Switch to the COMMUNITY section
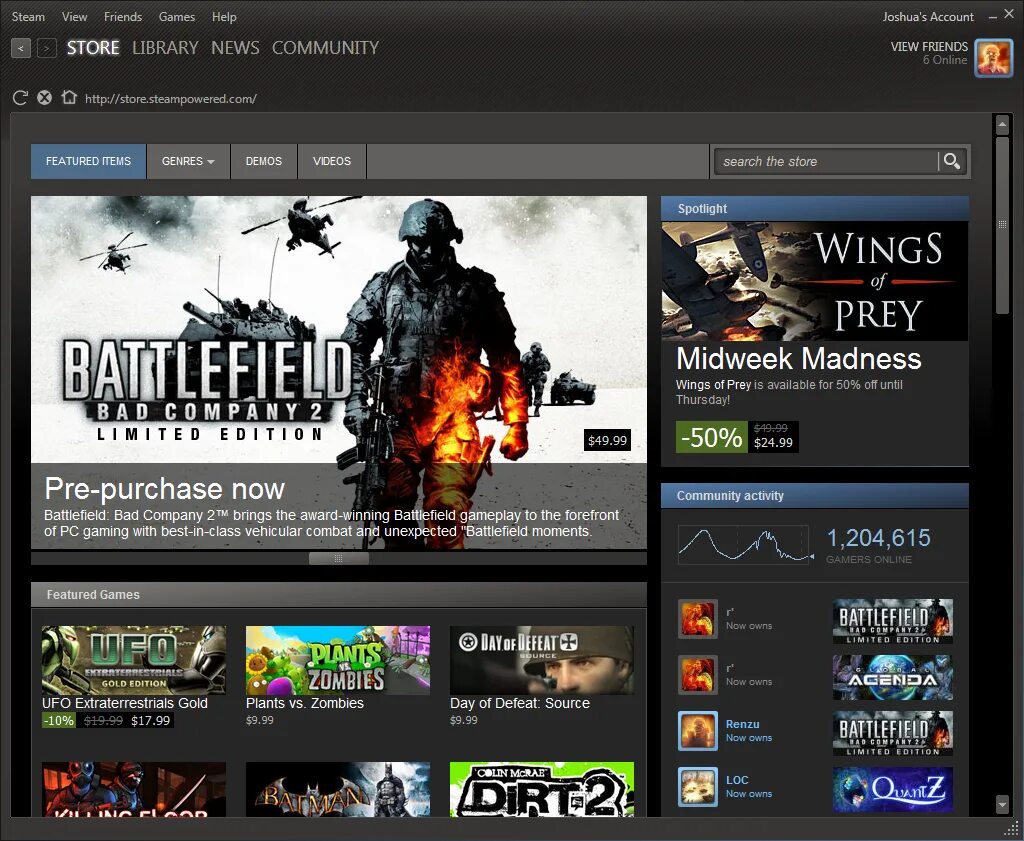This screenshot has height=841, width=1024. (325, 48)
